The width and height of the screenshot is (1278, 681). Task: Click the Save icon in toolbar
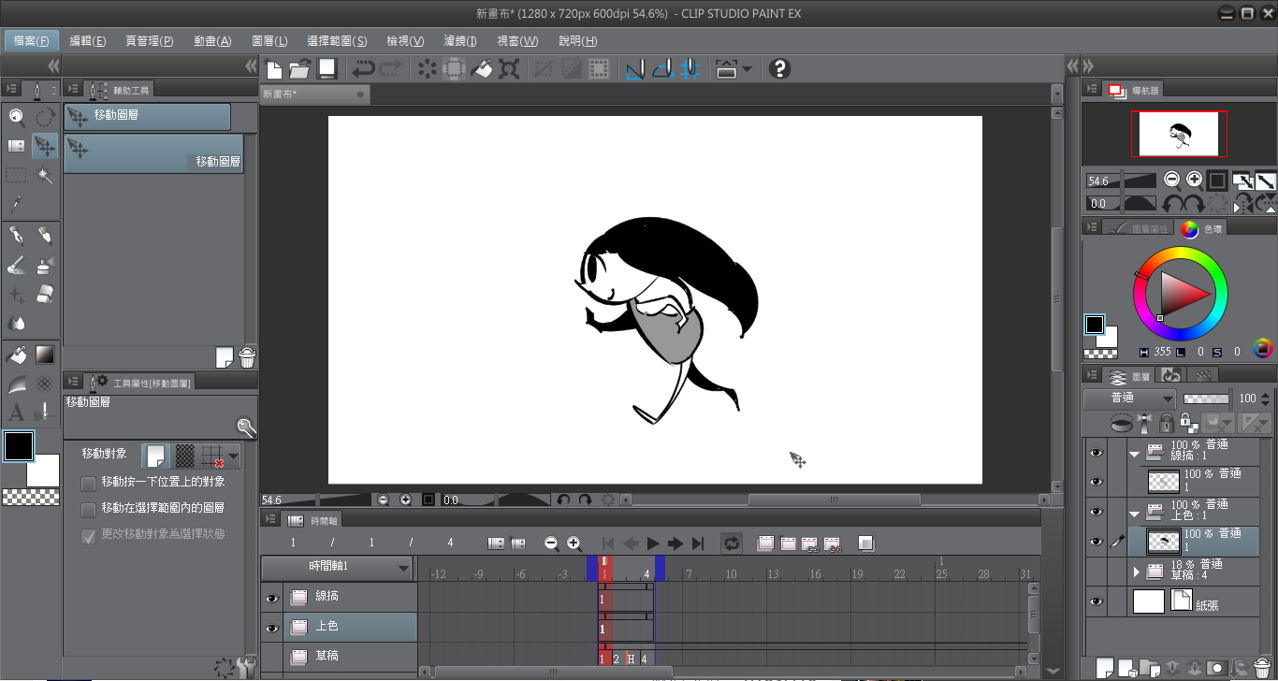[x=326, y=69]
